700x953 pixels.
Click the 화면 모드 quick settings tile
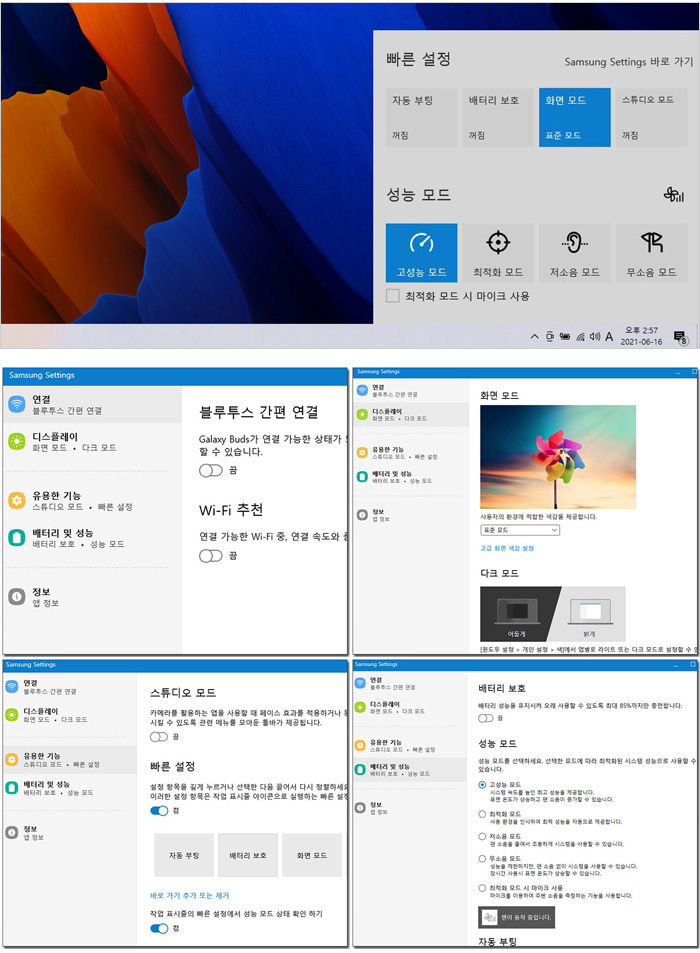click(574, 117)
